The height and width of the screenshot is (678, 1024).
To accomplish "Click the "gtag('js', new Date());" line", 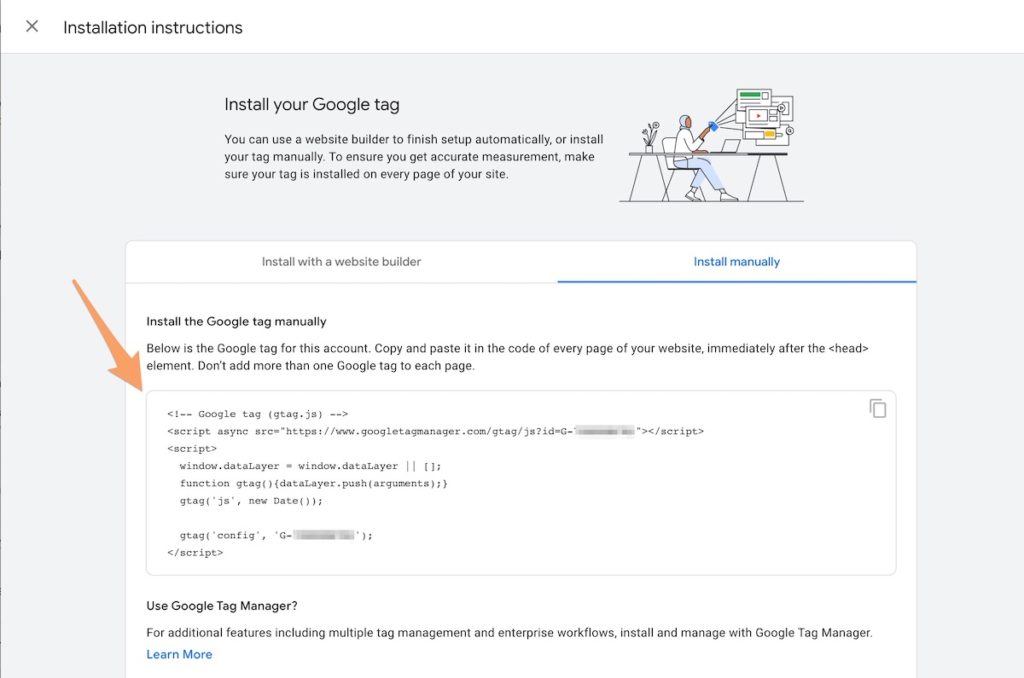I will pos(251,501).
